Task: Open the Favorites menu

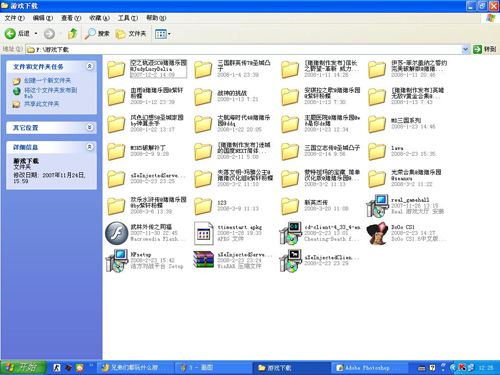Action: point(99,18)
